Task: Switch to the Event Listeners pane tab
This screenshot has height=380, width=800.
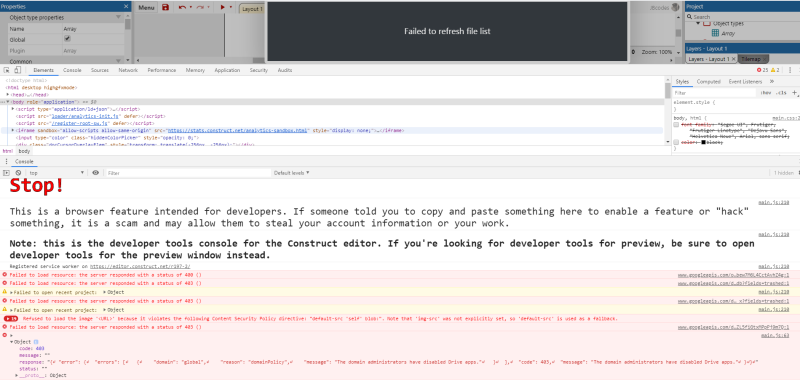Action: click(745, 82)
